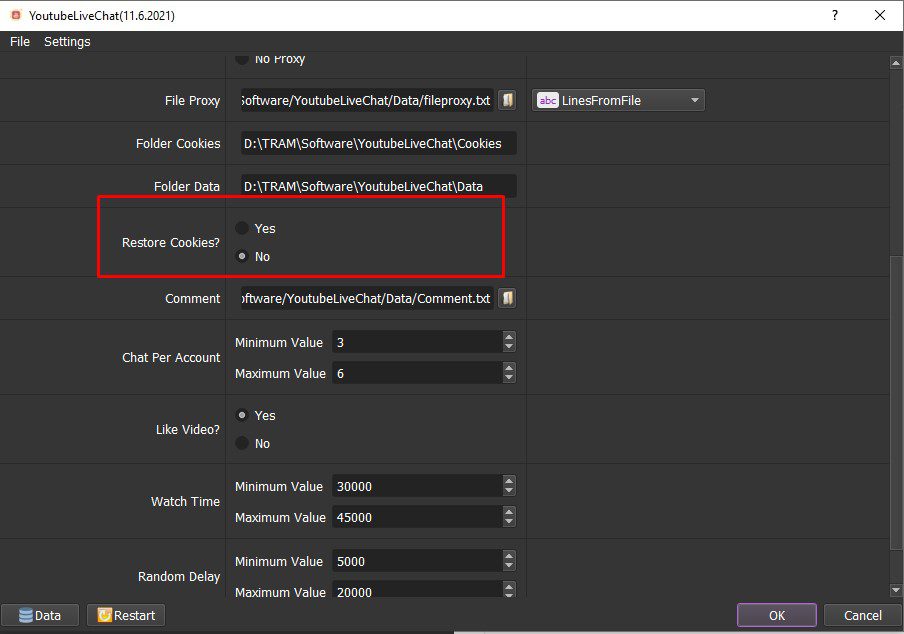Click the help question mark in title bar
This screenshot has height=634, width=904.
(834, 15)
